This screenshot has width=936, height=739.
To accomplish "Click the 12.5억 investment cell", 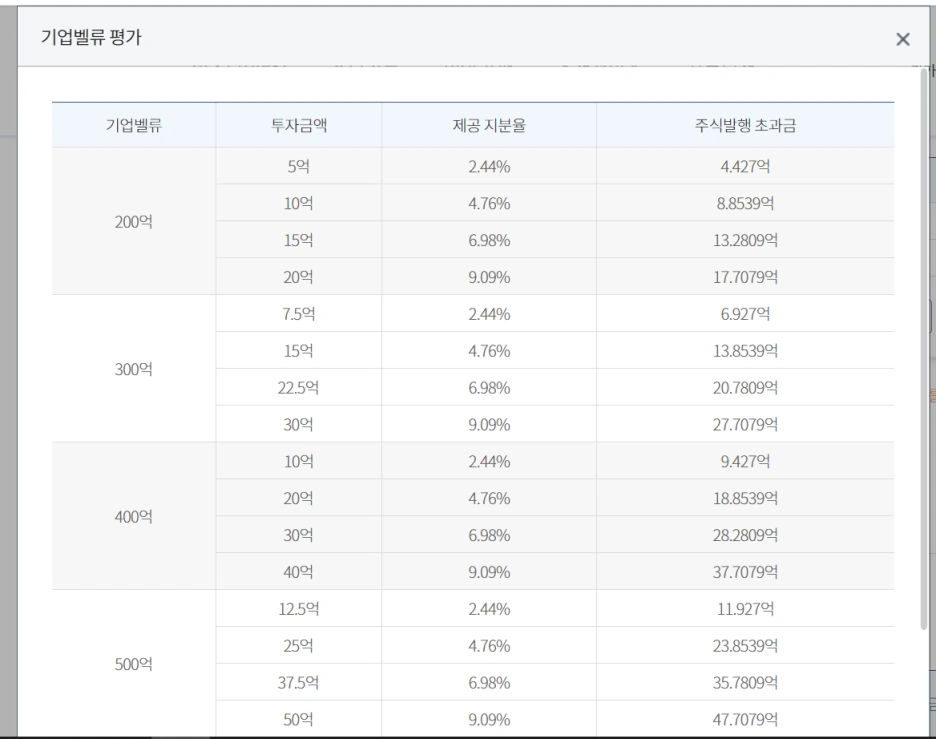I will tap(298, 609).
